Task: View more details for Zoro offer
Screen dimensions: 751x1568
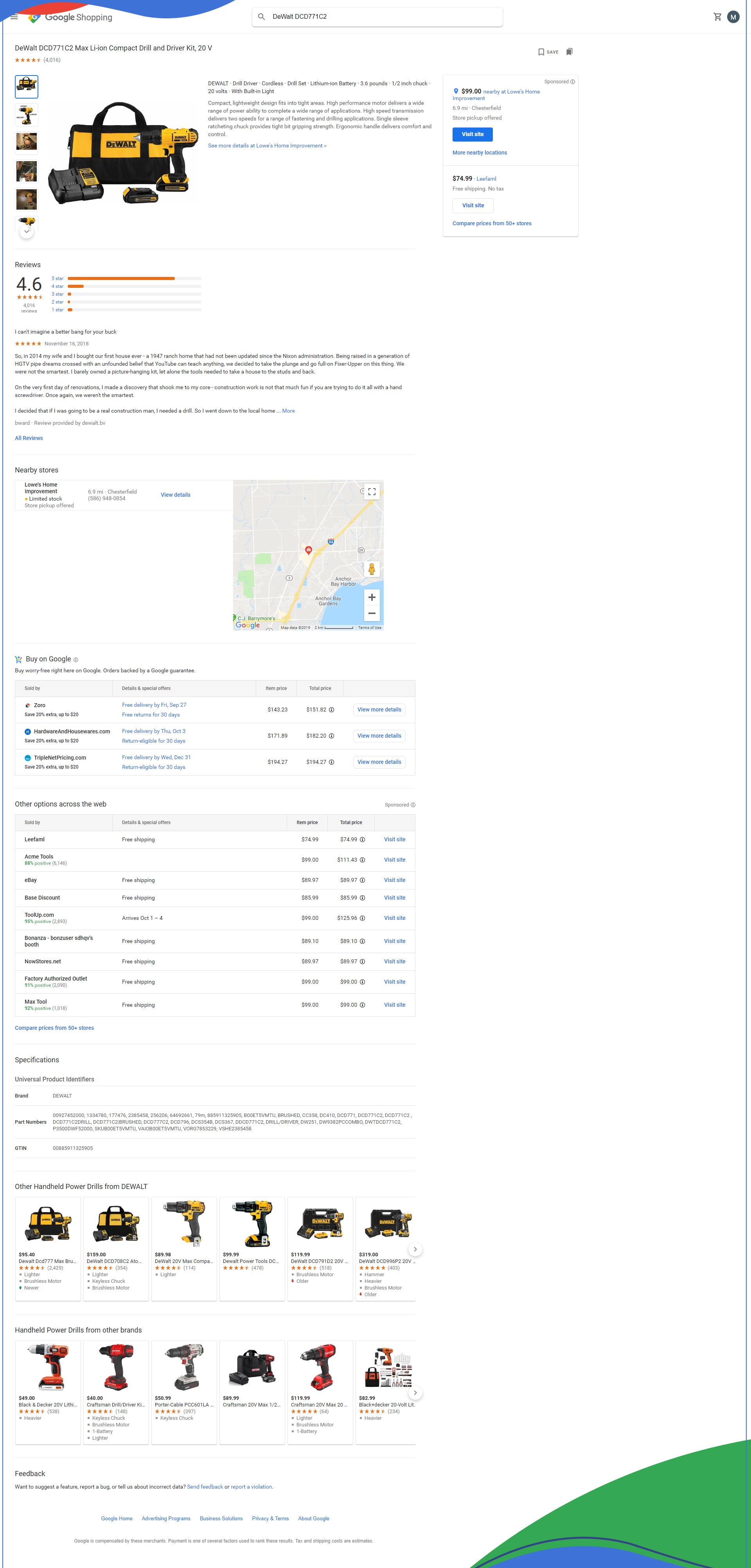Action: 379,710
